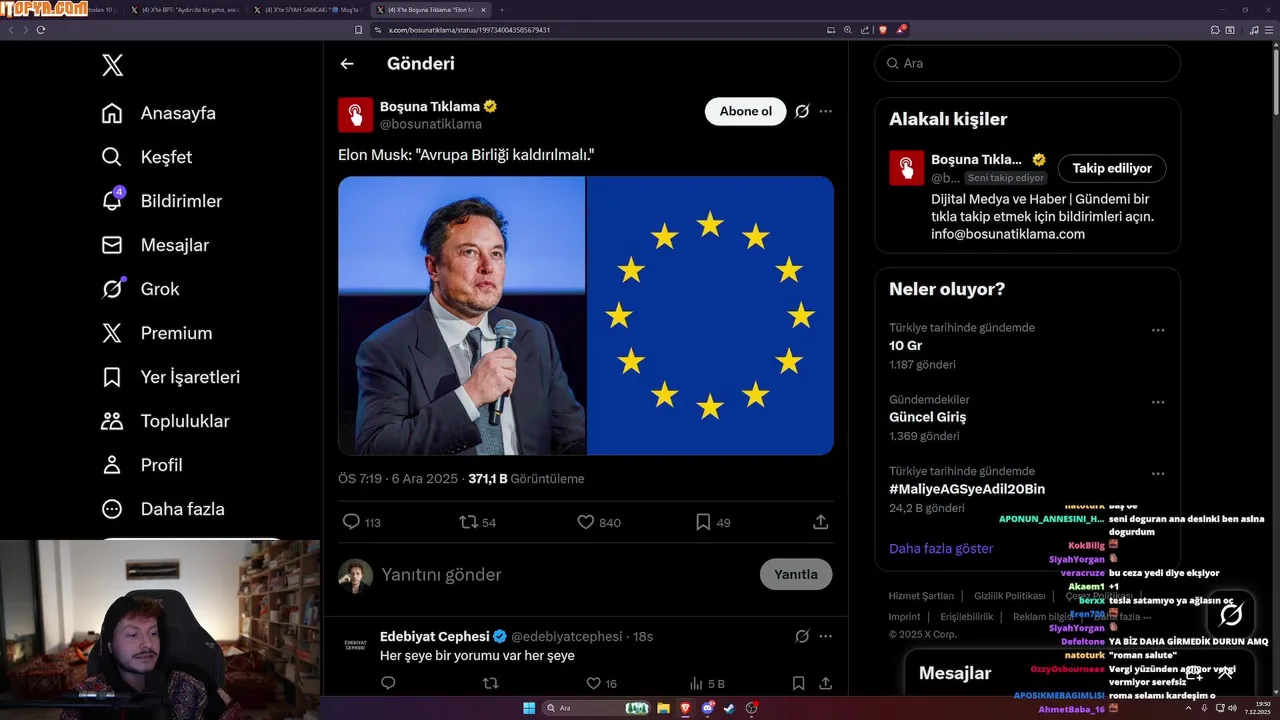Click Grok icon next to Abone ol
The image size is (1280, 720).
click(802, 111)
